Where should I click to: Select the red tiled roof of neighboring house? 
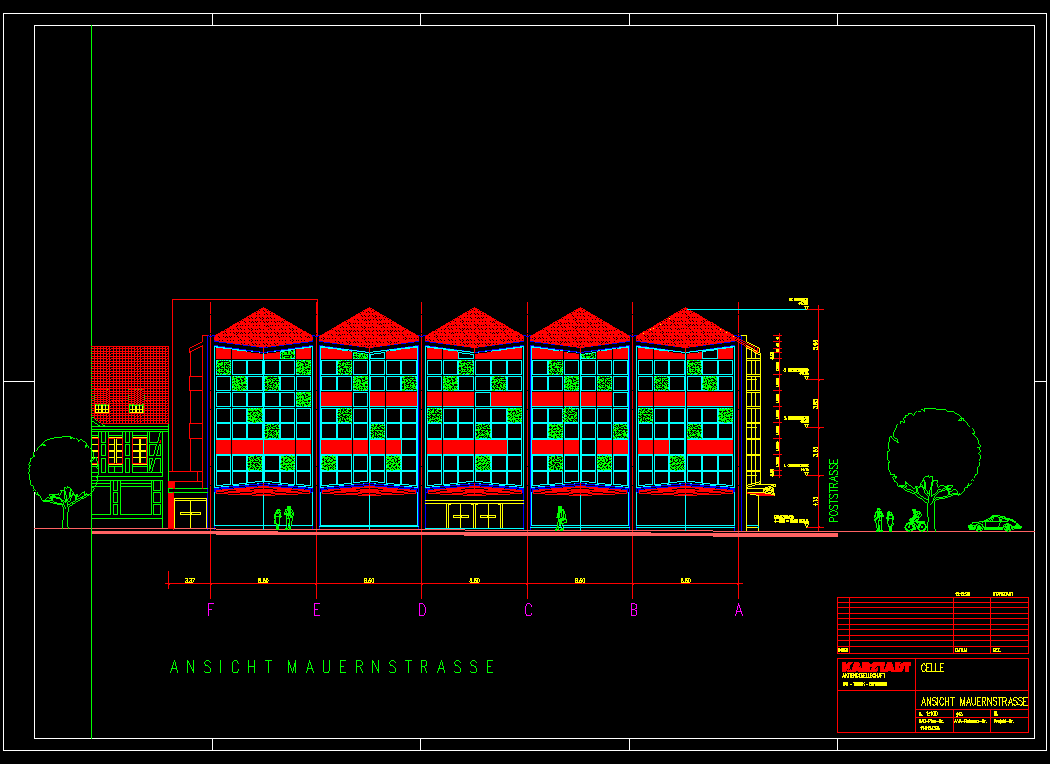129,372
